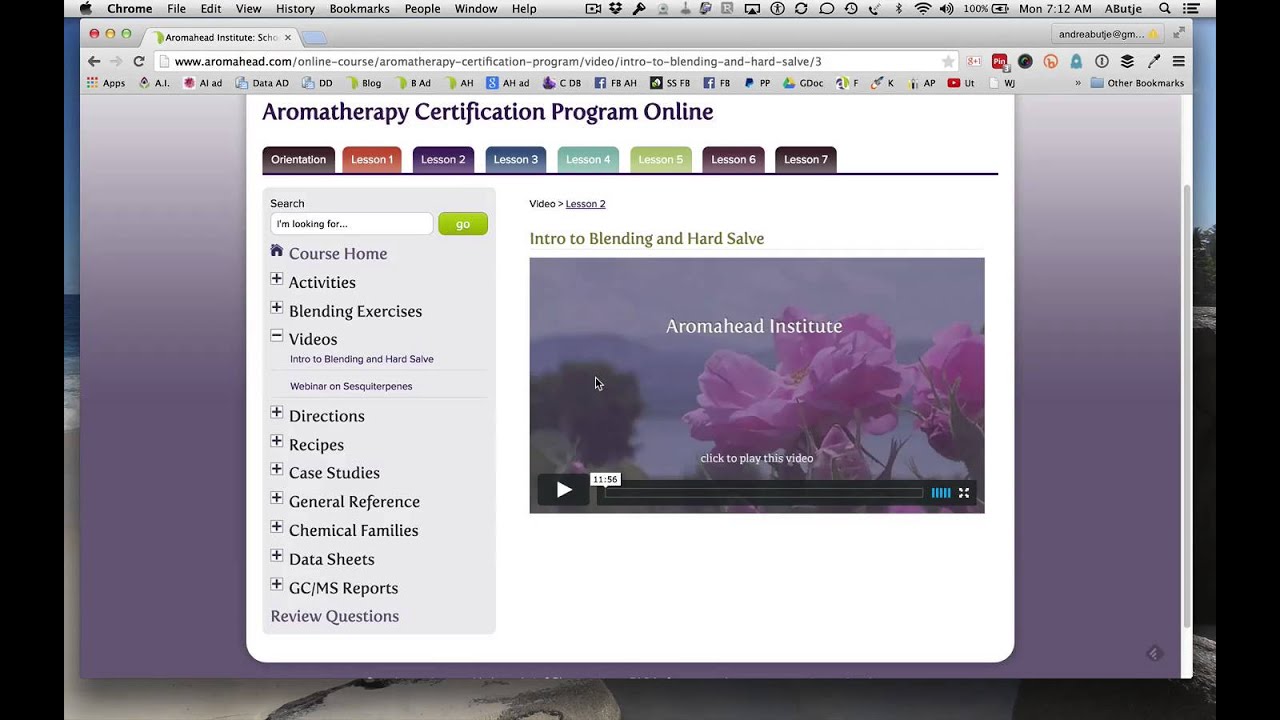The width and height of the screenshot is (1280, 720).
Task: Play the Intro to Blending video
Action: [564, 490]
